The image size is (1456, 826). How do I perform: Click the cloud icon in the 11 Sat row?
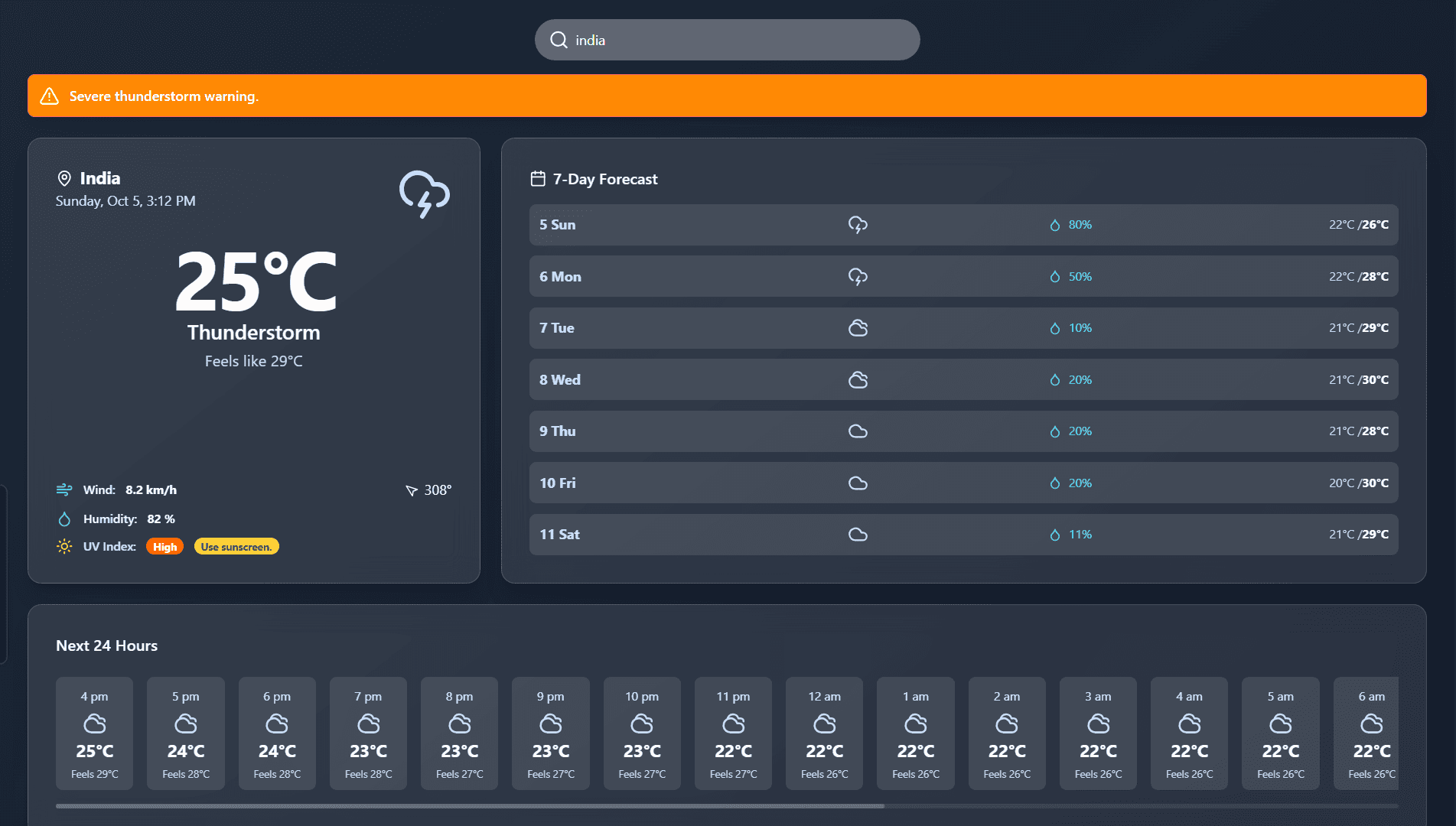858,535
